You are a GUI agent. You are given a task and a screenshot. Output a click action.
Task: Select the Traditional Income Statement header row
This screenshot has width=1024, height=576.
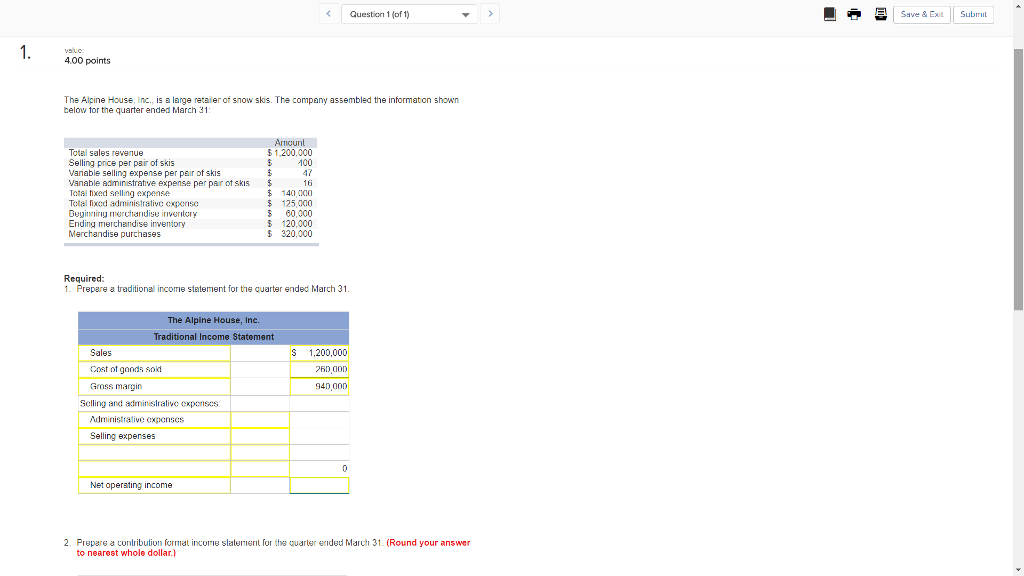coord(213,336)
